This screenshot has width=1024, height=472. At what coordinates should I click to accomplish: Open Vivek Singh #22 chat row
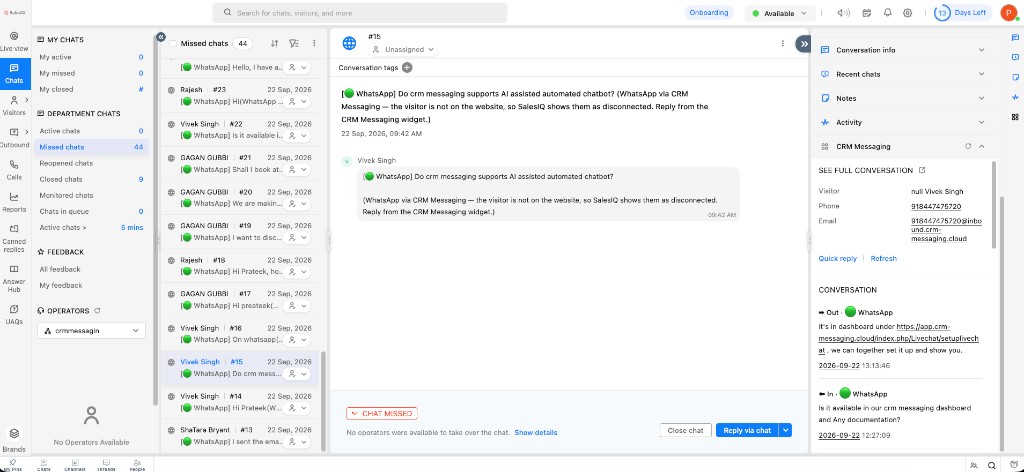pos(240,129)
